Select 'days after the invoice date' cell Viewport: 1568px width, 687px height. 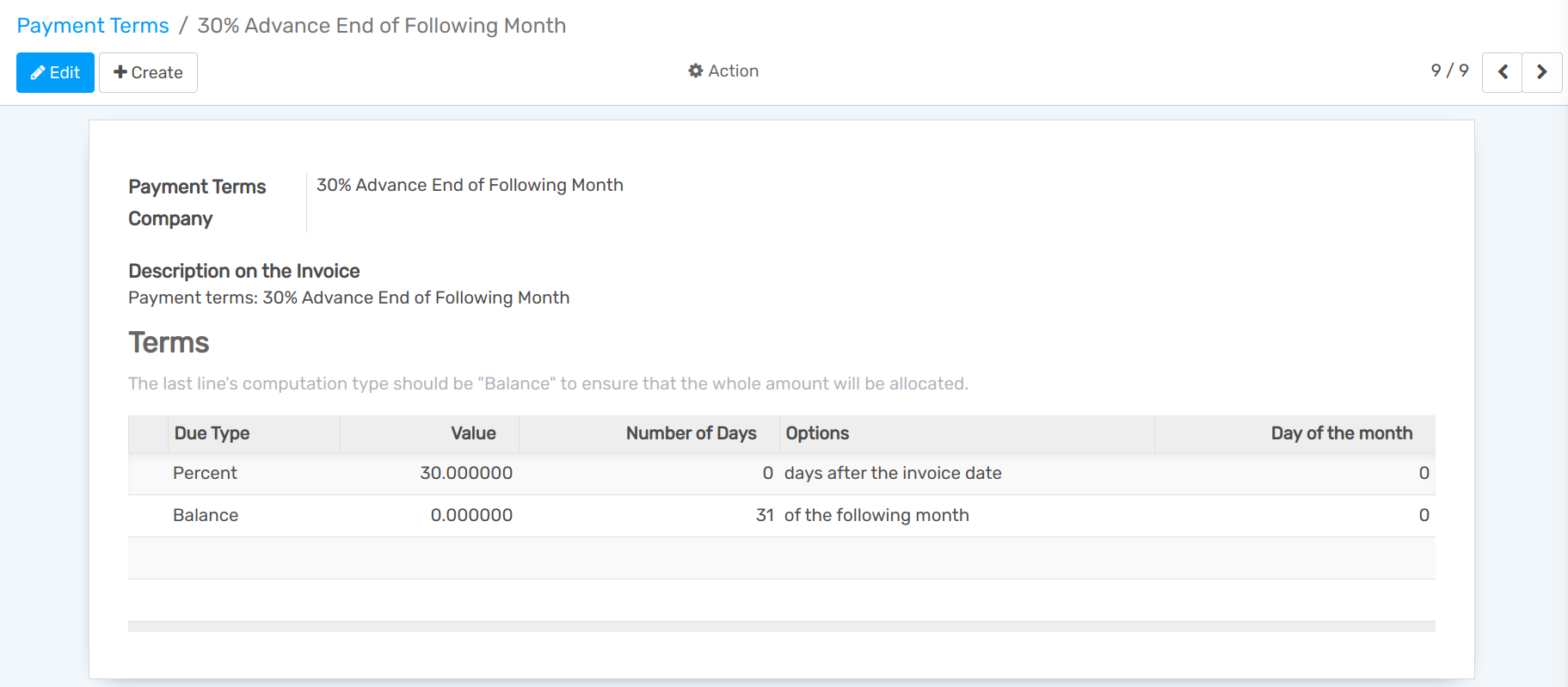[893, 473]
